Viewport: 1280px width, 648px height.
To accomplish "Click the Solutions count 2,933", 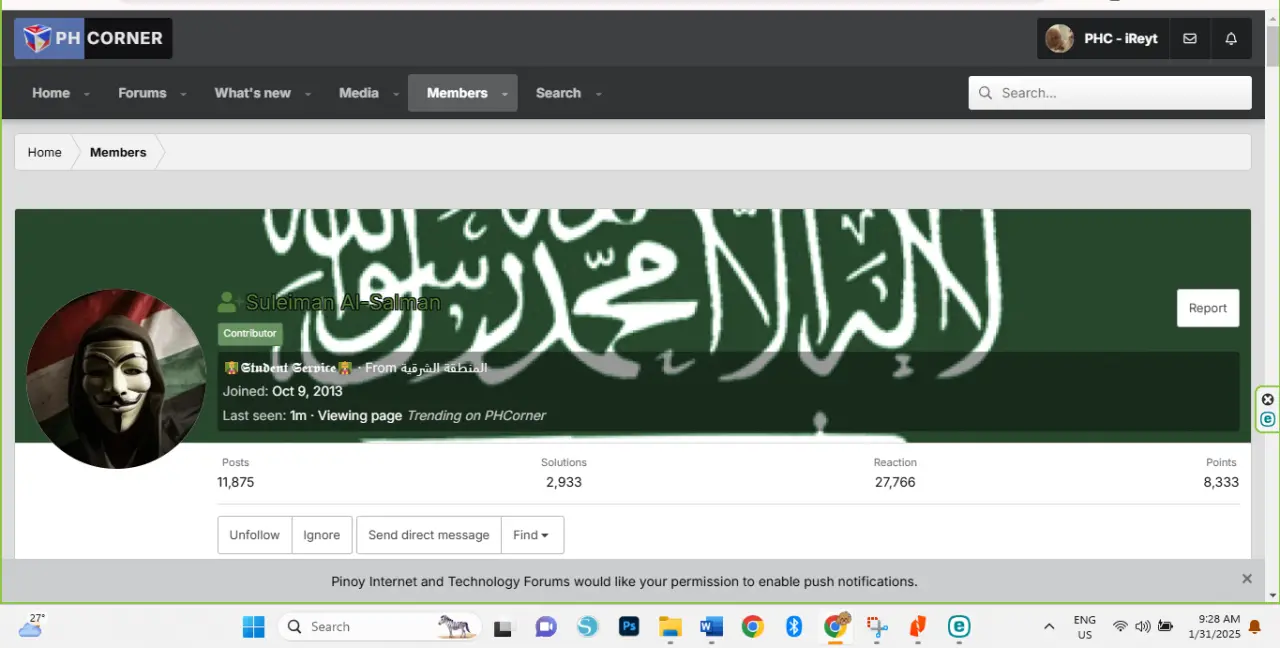I will 564,482.
